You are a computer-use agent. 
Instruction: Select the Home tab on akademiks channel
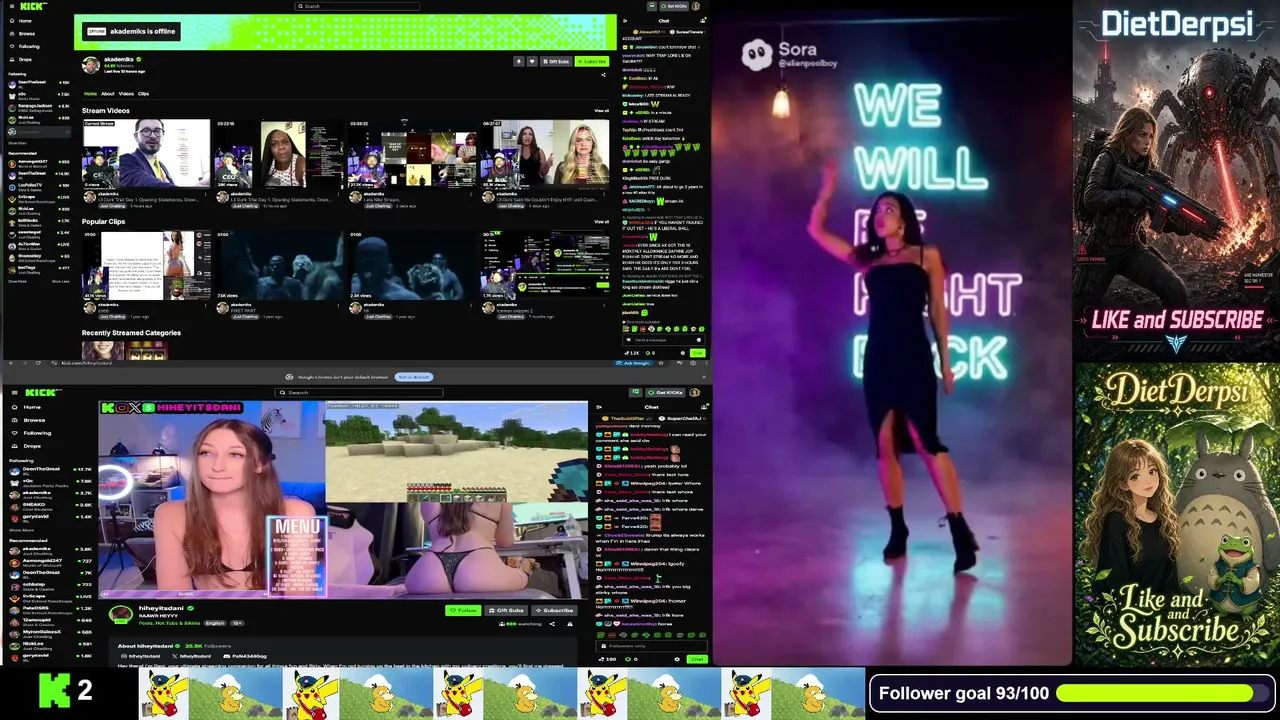tap(90, 94)
